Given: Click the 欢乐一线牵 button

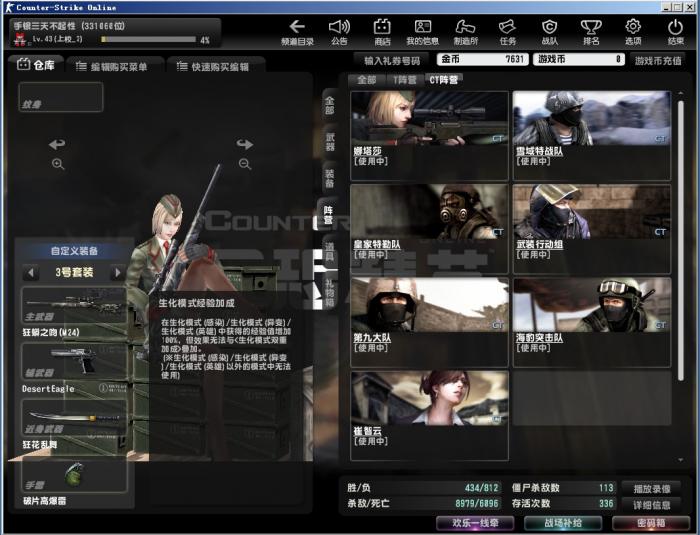Looking at the screenshot, I should click(x=475, y=523).
